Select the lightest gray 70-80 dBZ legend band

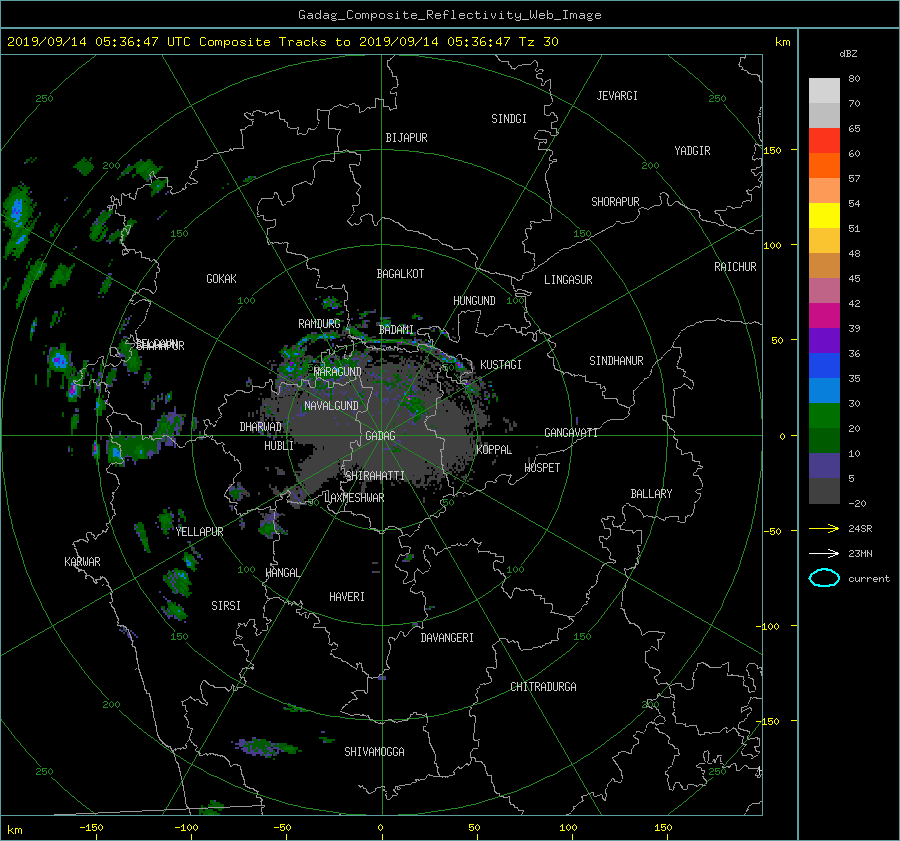(824, 90)
